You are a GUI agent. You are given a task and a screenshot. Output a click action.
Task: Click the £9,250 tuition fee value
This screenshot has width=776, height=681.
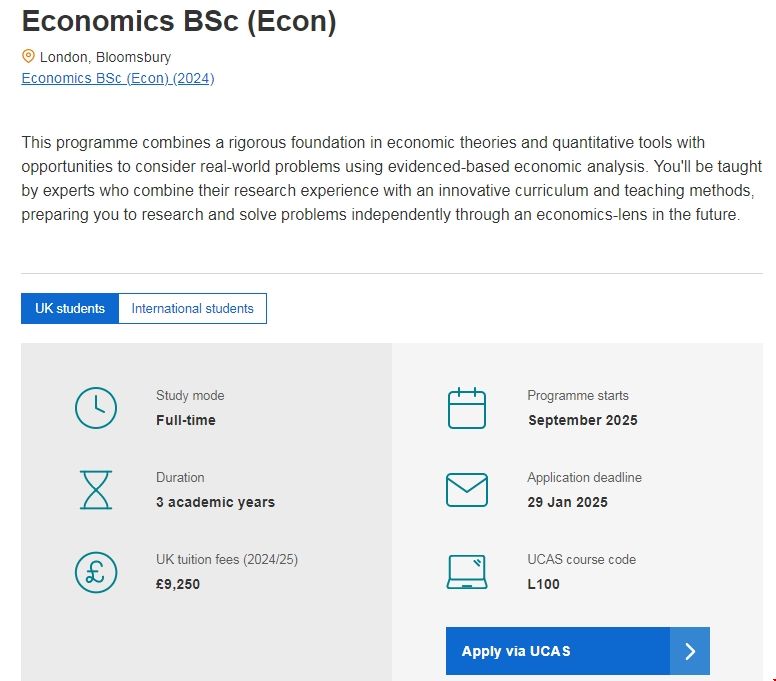tap(178, 584)
